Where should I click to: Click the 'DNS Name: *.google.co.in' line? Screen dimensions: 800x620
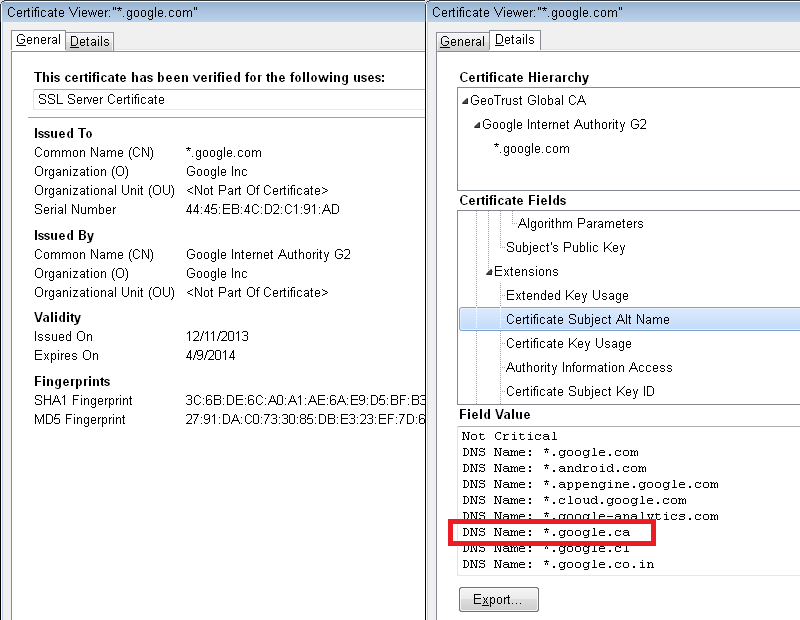[x=558, y=564]
